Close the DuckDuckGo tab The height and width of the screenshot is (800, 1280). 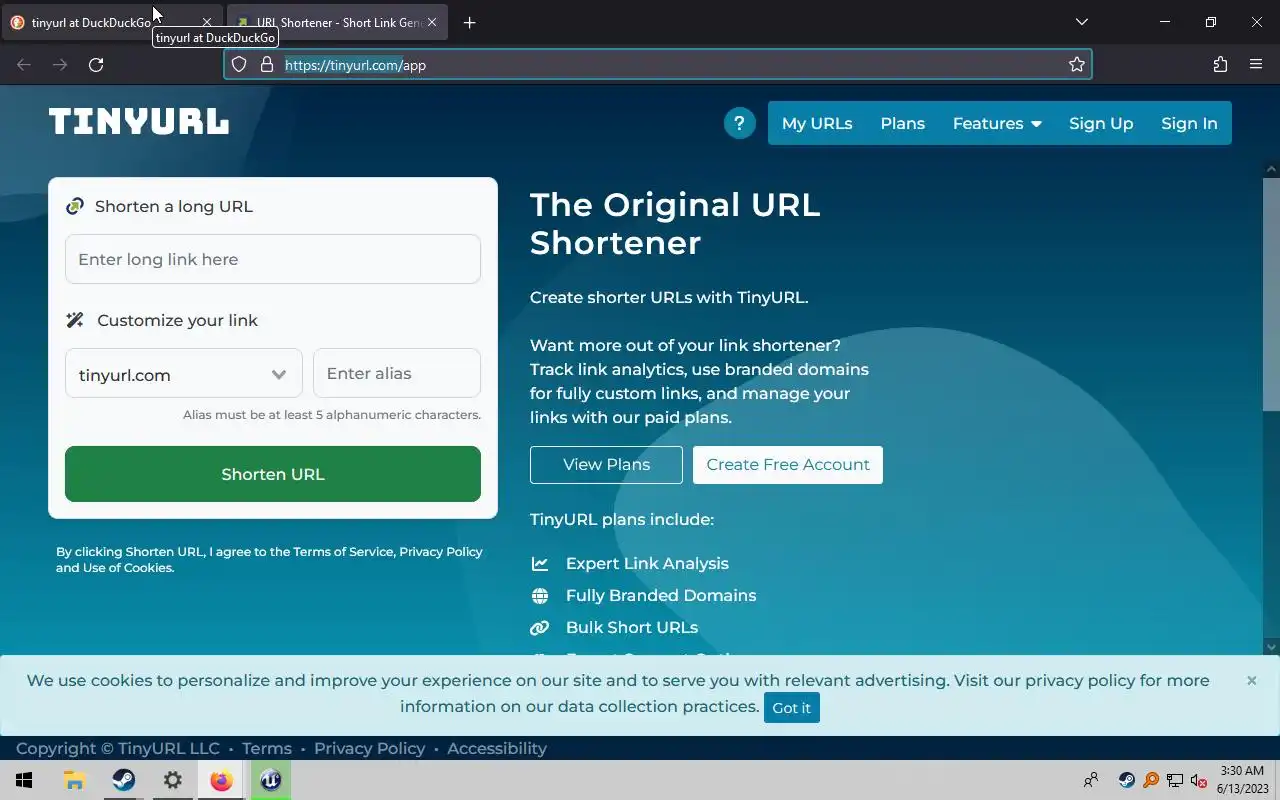pos(207,22)
